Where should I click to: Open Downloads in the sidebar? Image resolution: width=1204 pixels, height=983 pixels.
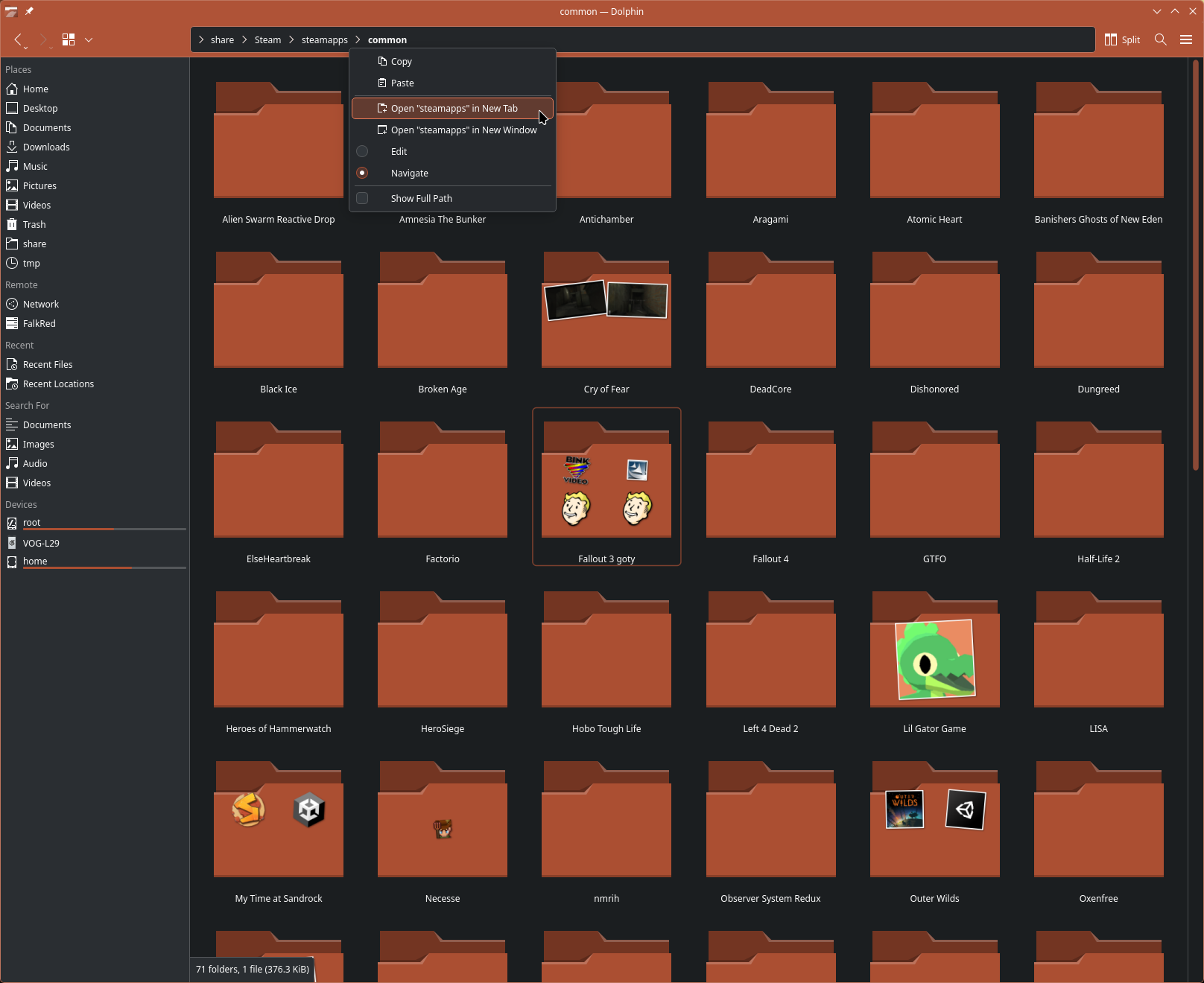click(95, 147)
